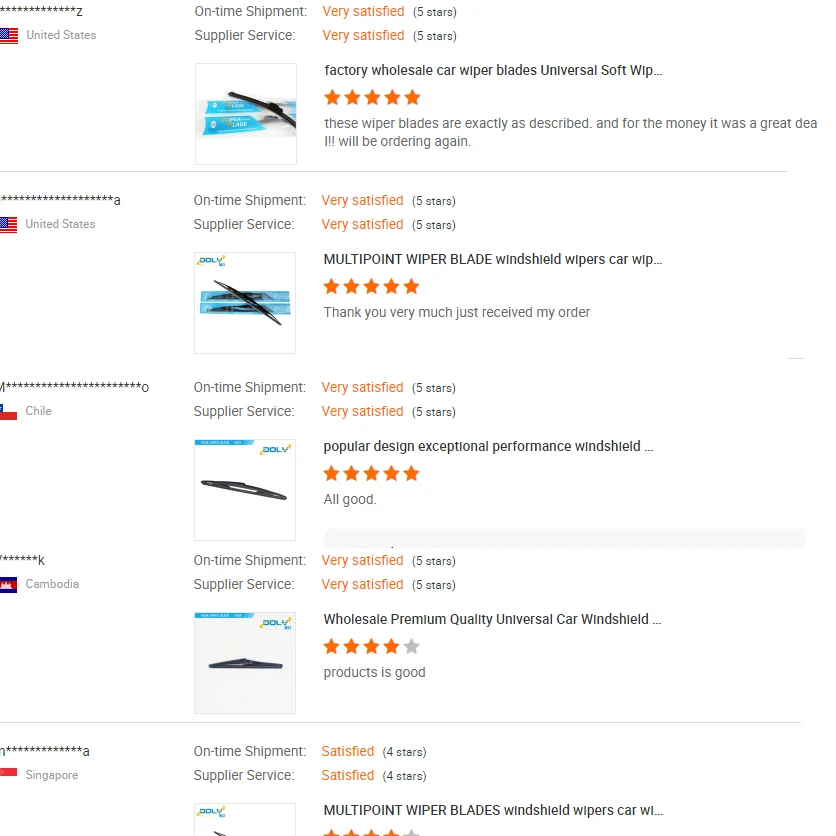This screenshot has height=836, width=836.
Task: Click the fifth star in Chile's rating row
Action: 411,473
